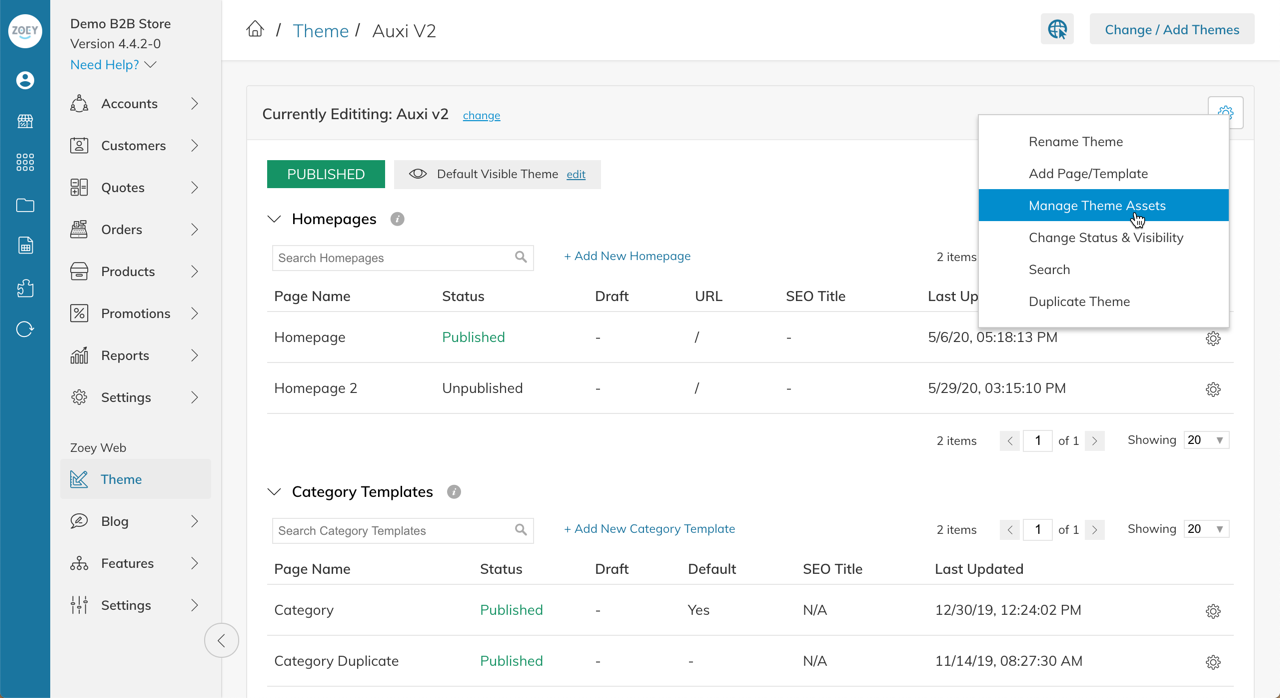The width and height of the screenshot is (1280, 698).
Task: Click the home icon in breadcrumb
Action: tap(255, 29)
